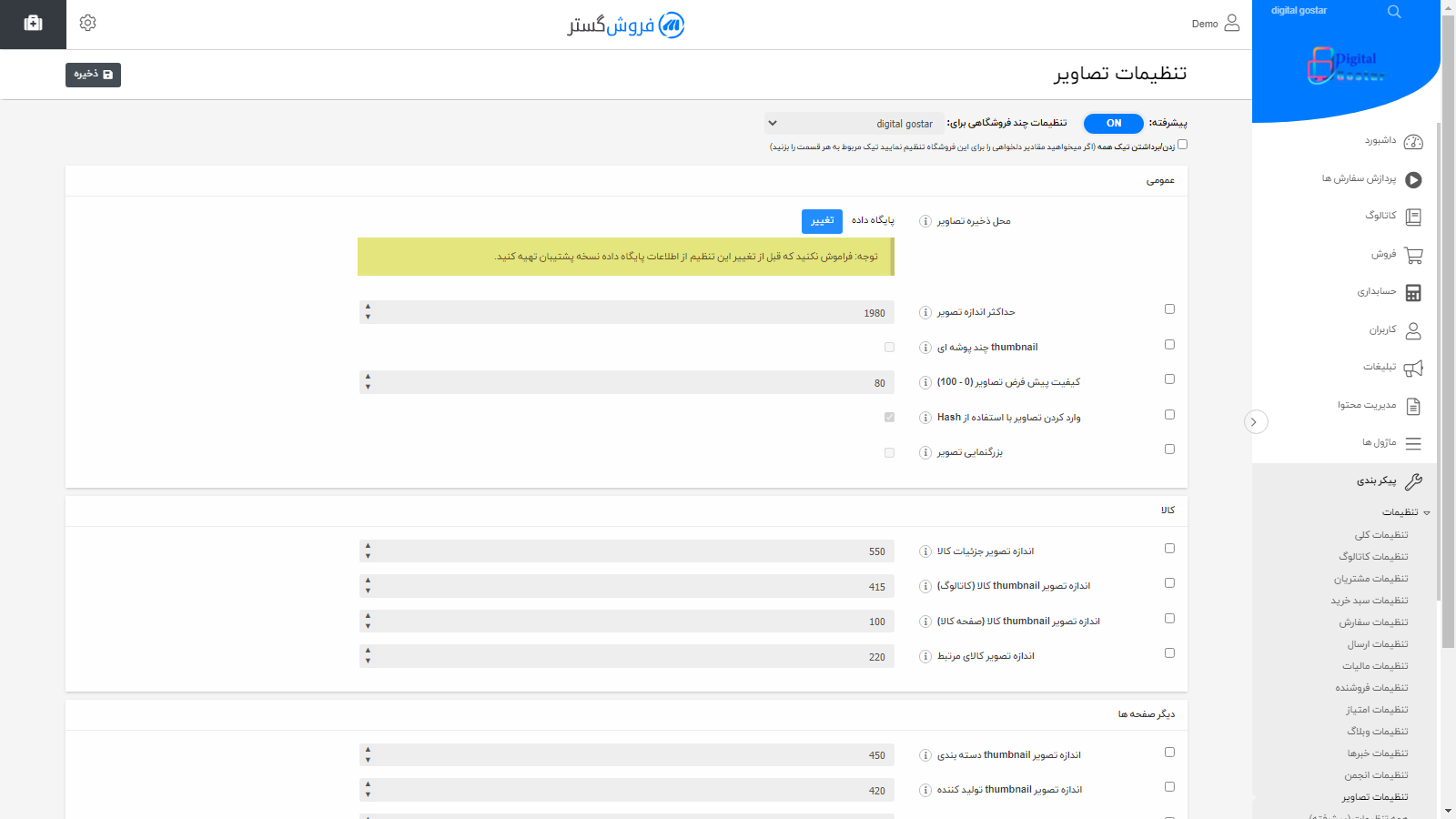Image resolution: width=1456 pixels, height=819 pixels.
Task: Open the فروش shopping cart icon
Action: click(x=1412, y=255)
